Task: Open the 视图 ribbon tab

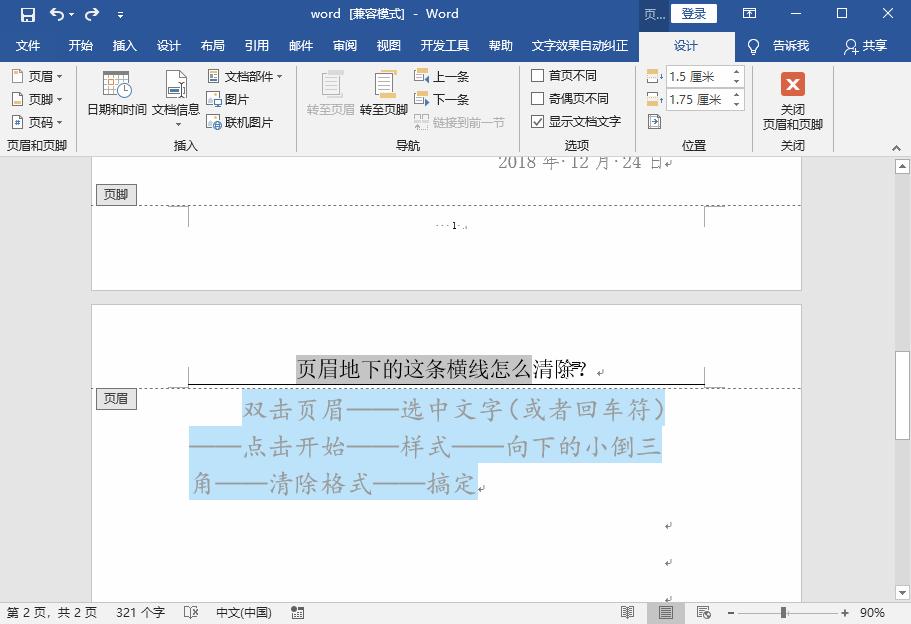Action: (x=388, y=45)
